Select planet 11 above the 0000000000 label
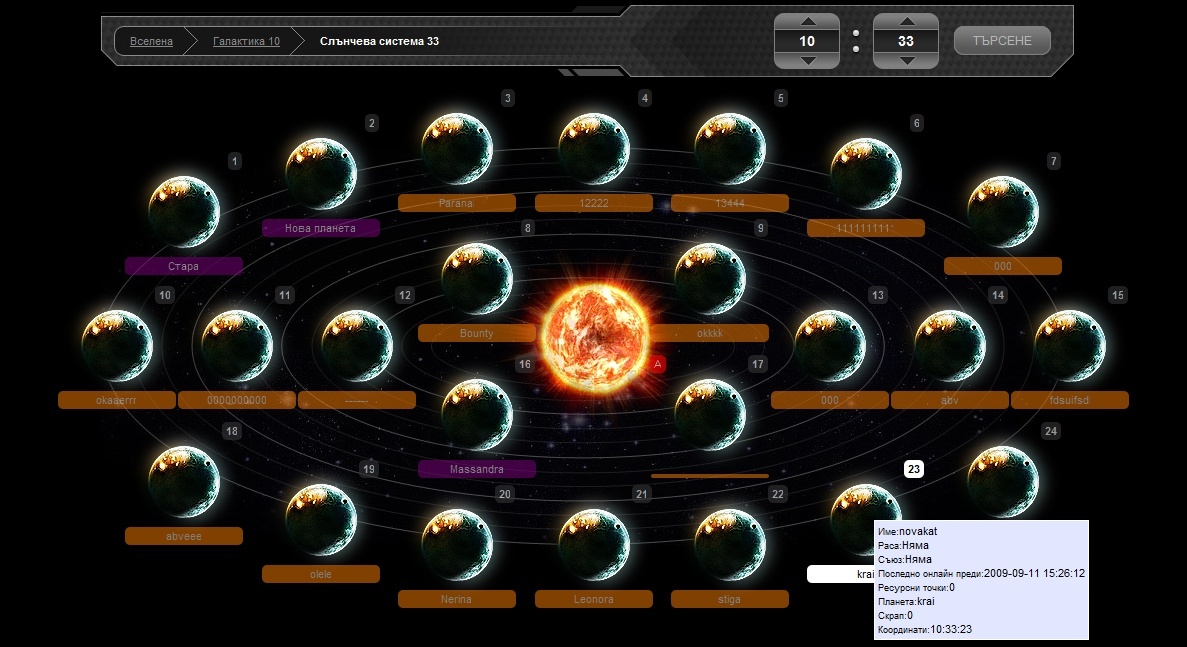 tap(237, 346)
